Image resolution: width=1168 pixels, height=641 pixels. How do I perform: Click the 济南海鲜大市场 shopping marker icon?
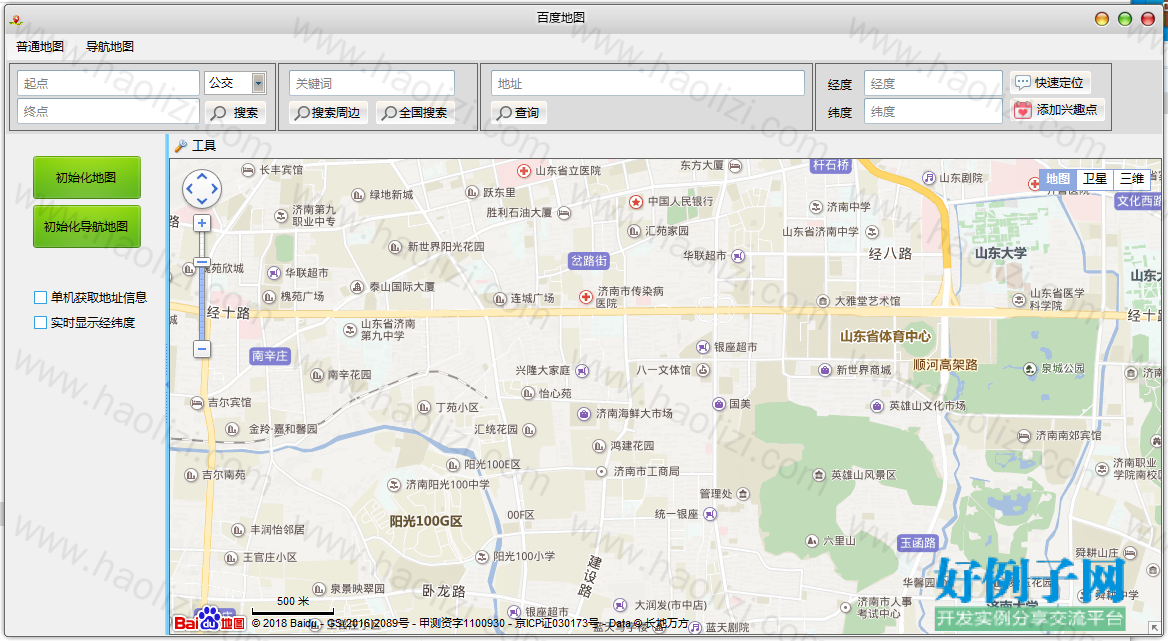point(585,413)
